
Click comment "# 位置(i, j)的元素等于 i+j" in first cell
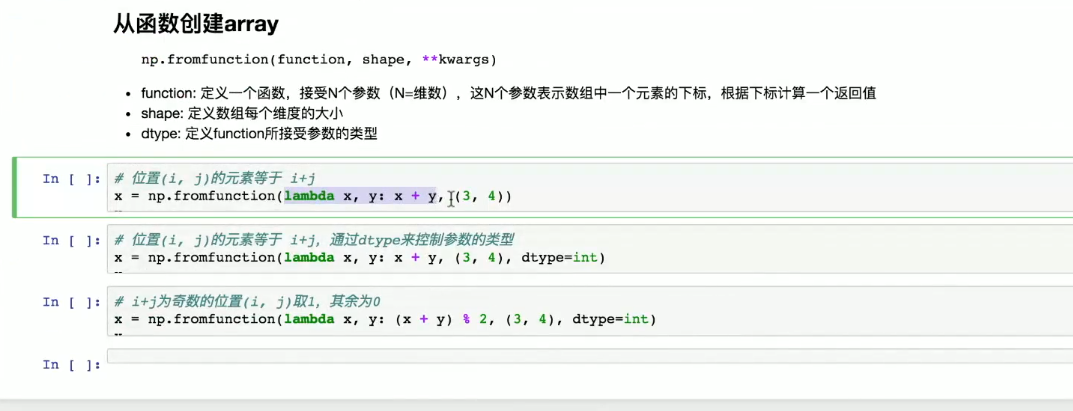214,179
